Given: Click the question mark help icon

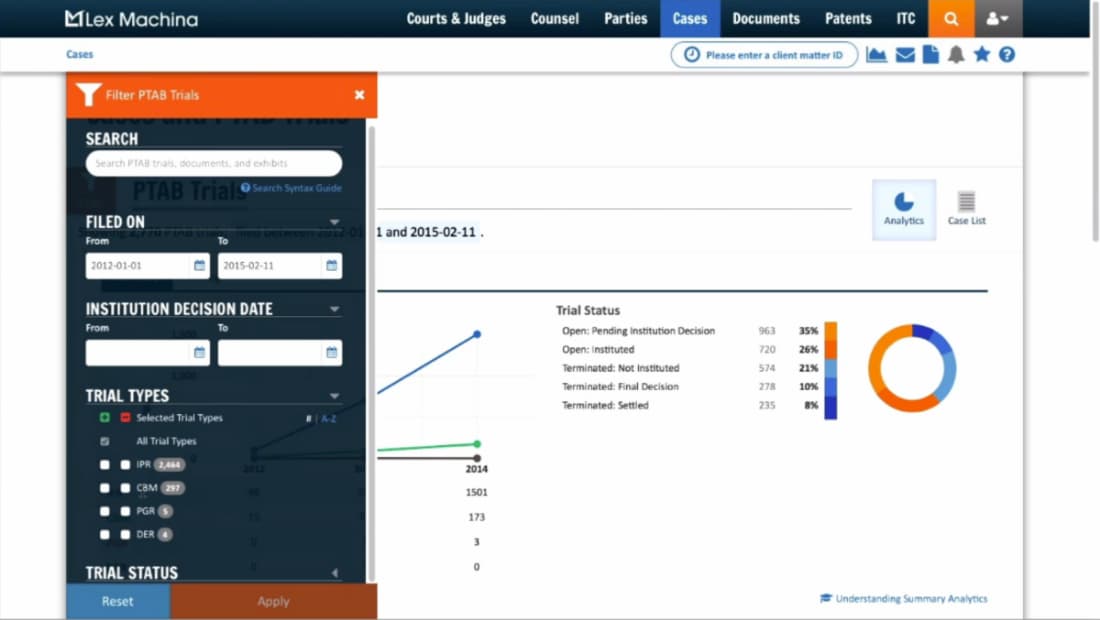Looking at the screenshot, I should click(x=1007, y=54).
